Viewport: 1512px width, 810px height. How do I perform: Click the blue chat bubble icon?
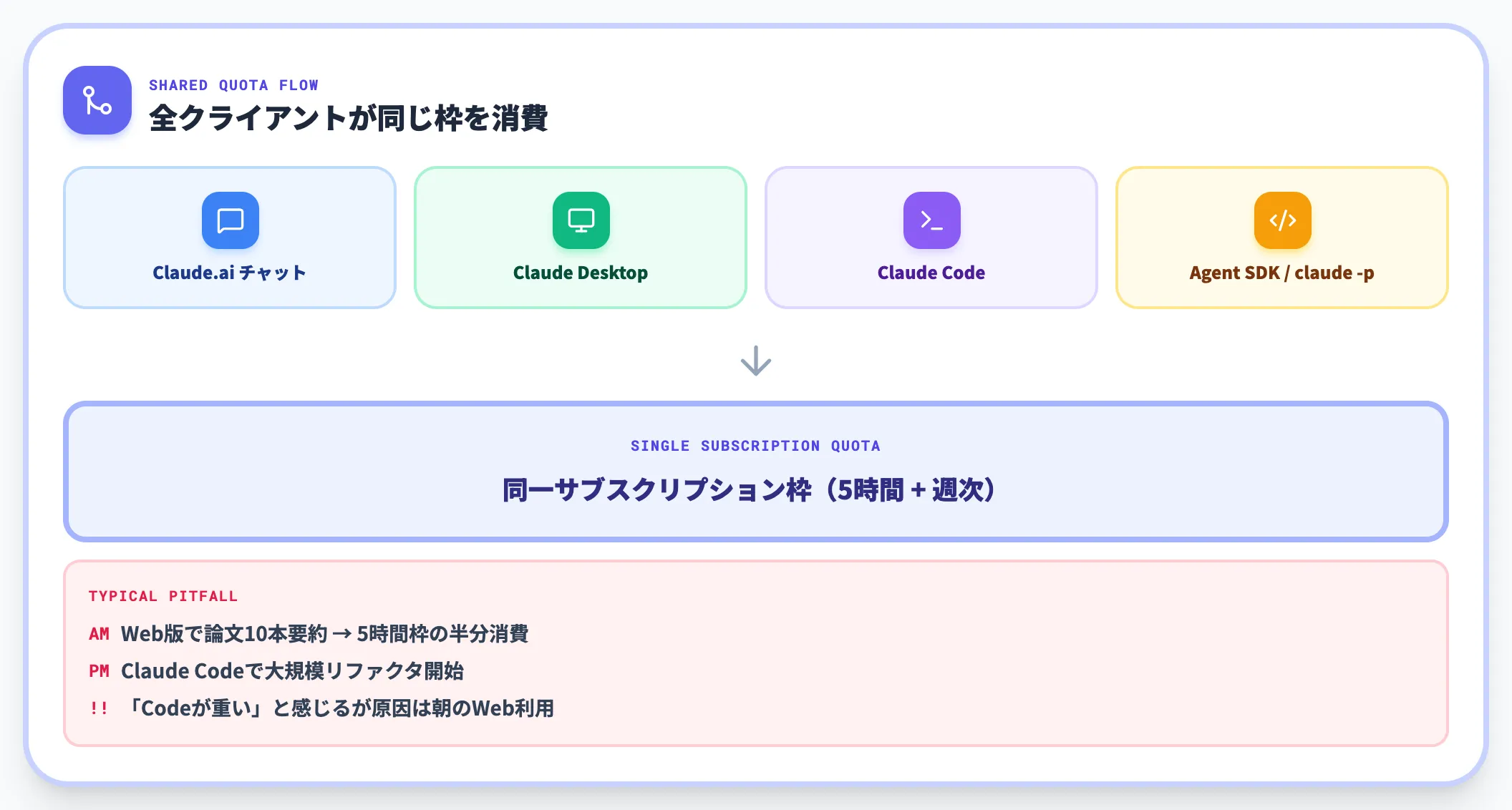[230, 220]
